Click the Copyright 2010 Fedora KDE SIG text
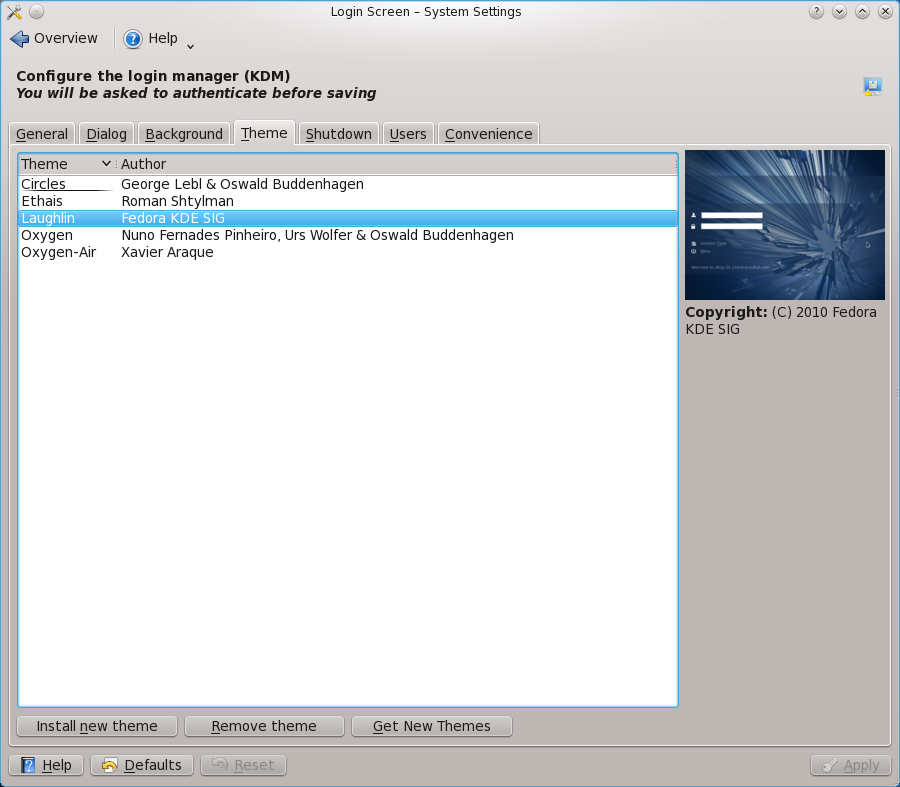 [781, 320]
